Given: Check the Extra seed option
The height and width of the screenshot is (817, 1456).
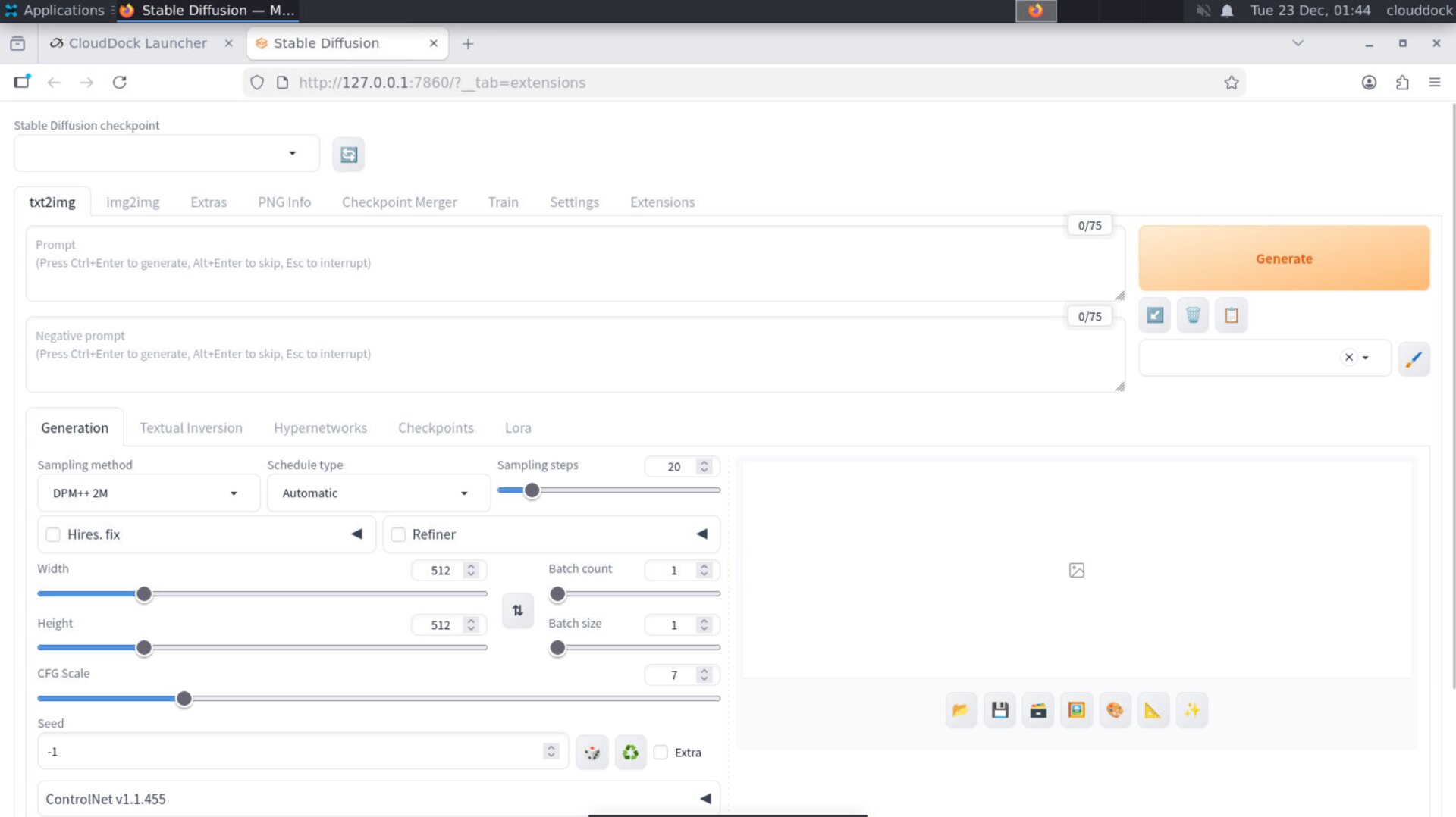Looking at the screenshot, I should pos(661,752).
